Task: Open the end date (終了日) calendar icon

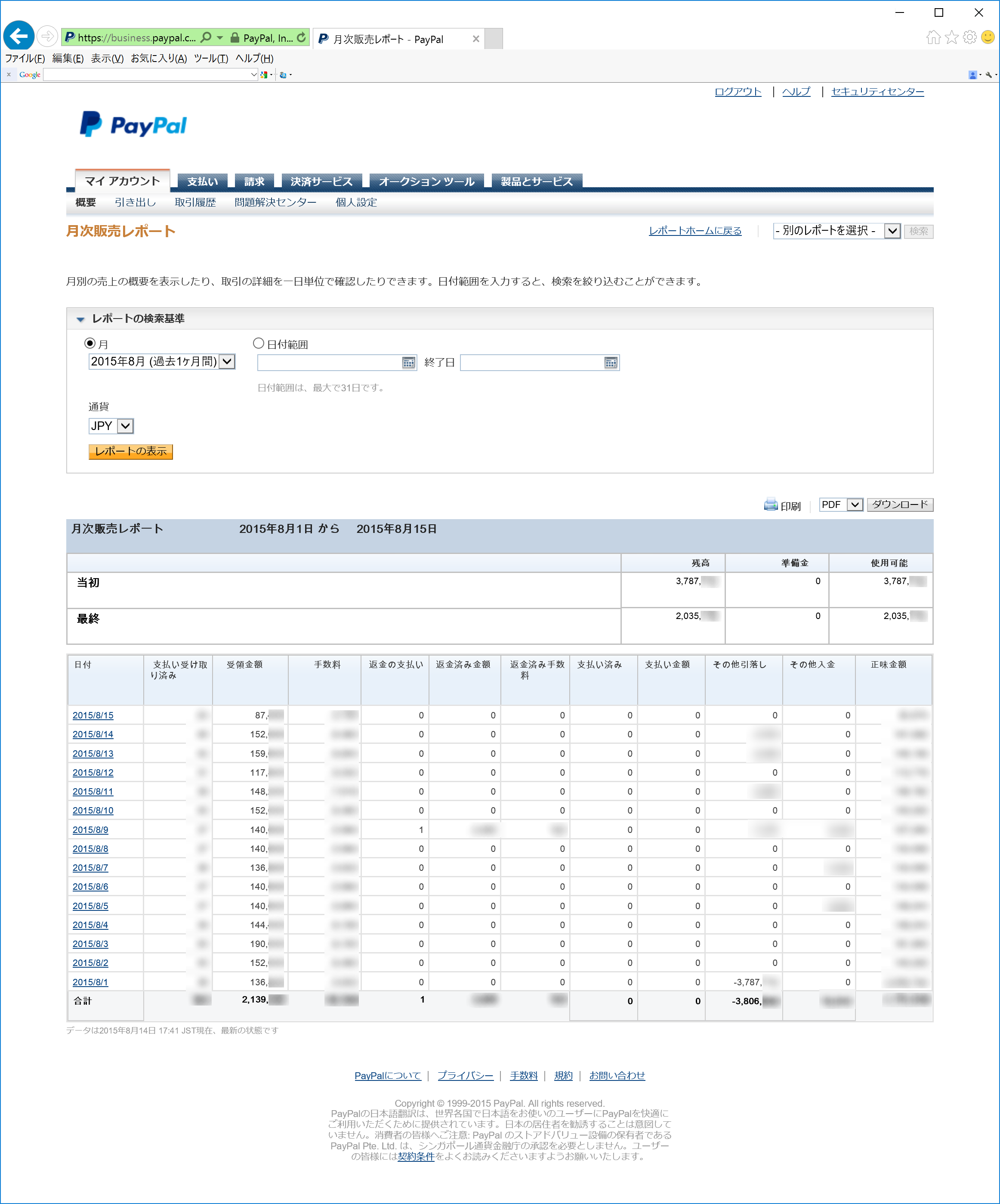Action: 610,362
